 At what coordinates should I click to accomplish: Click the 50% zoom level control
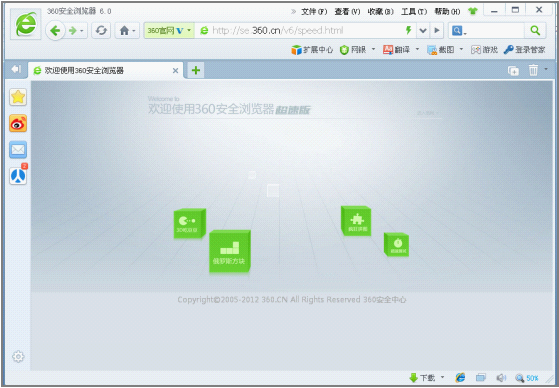(527, 378)
